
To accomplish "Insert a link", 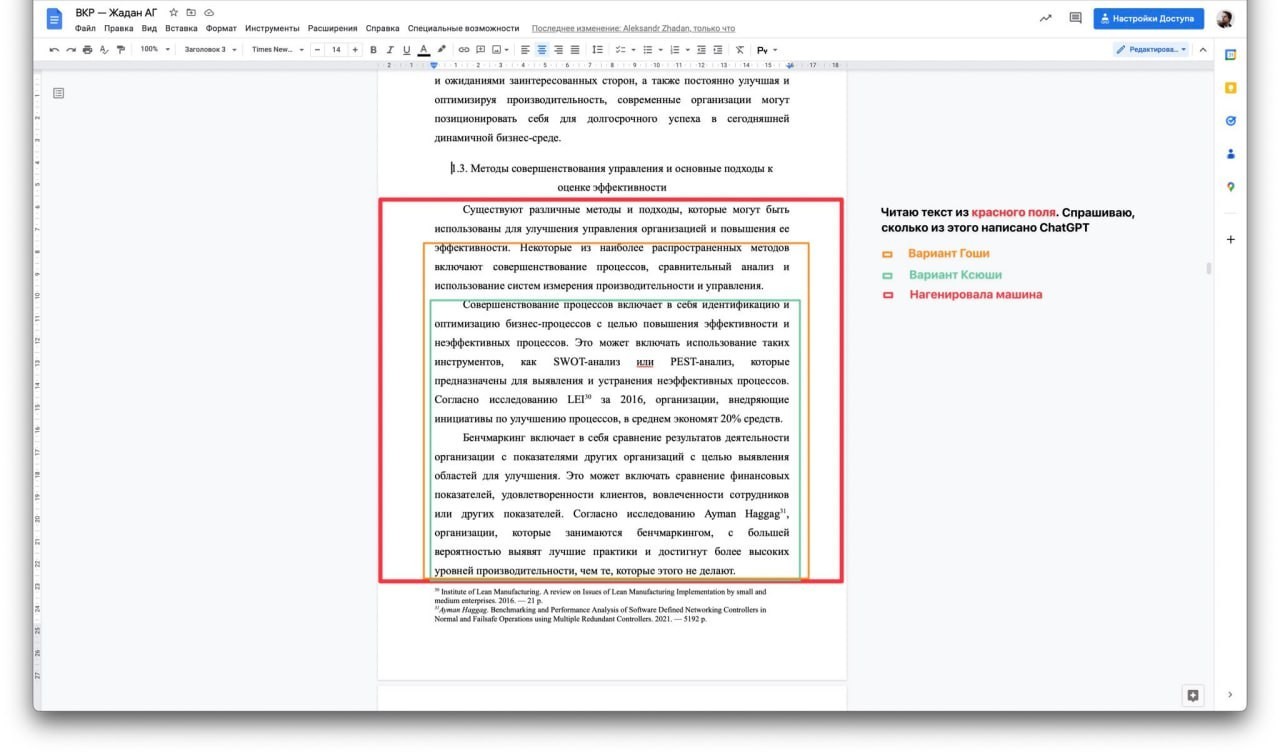I will click(464, 50).
